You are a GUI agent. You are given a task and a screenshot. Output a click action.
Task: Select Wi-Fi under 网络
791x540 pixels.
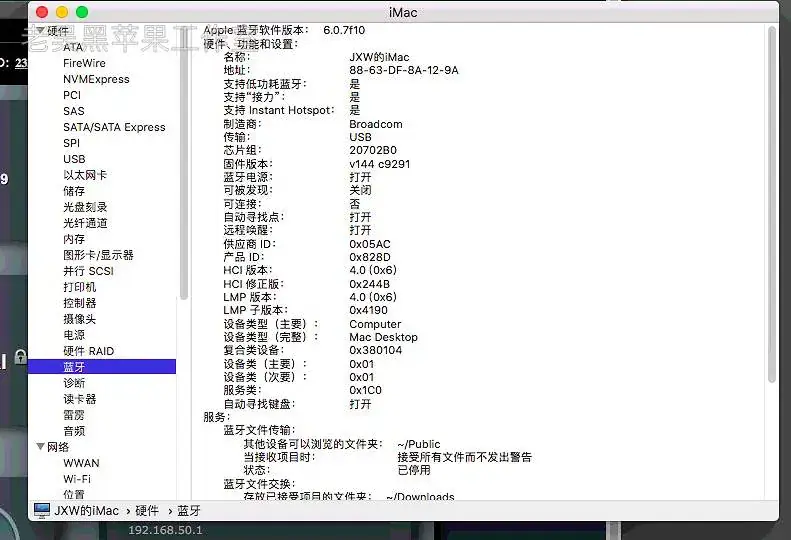tap(77, 479)
